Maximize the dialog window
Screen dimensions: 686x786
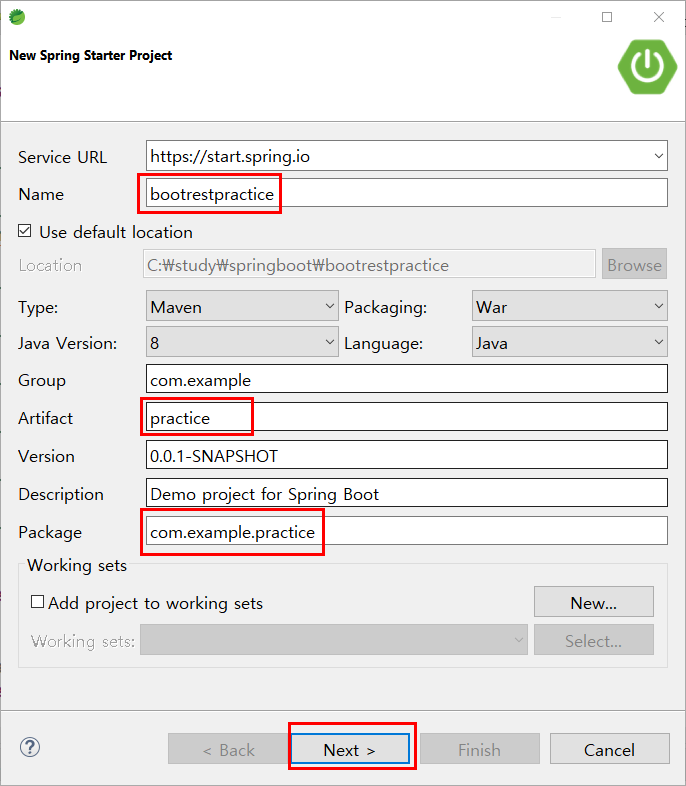tap(607, 17)
